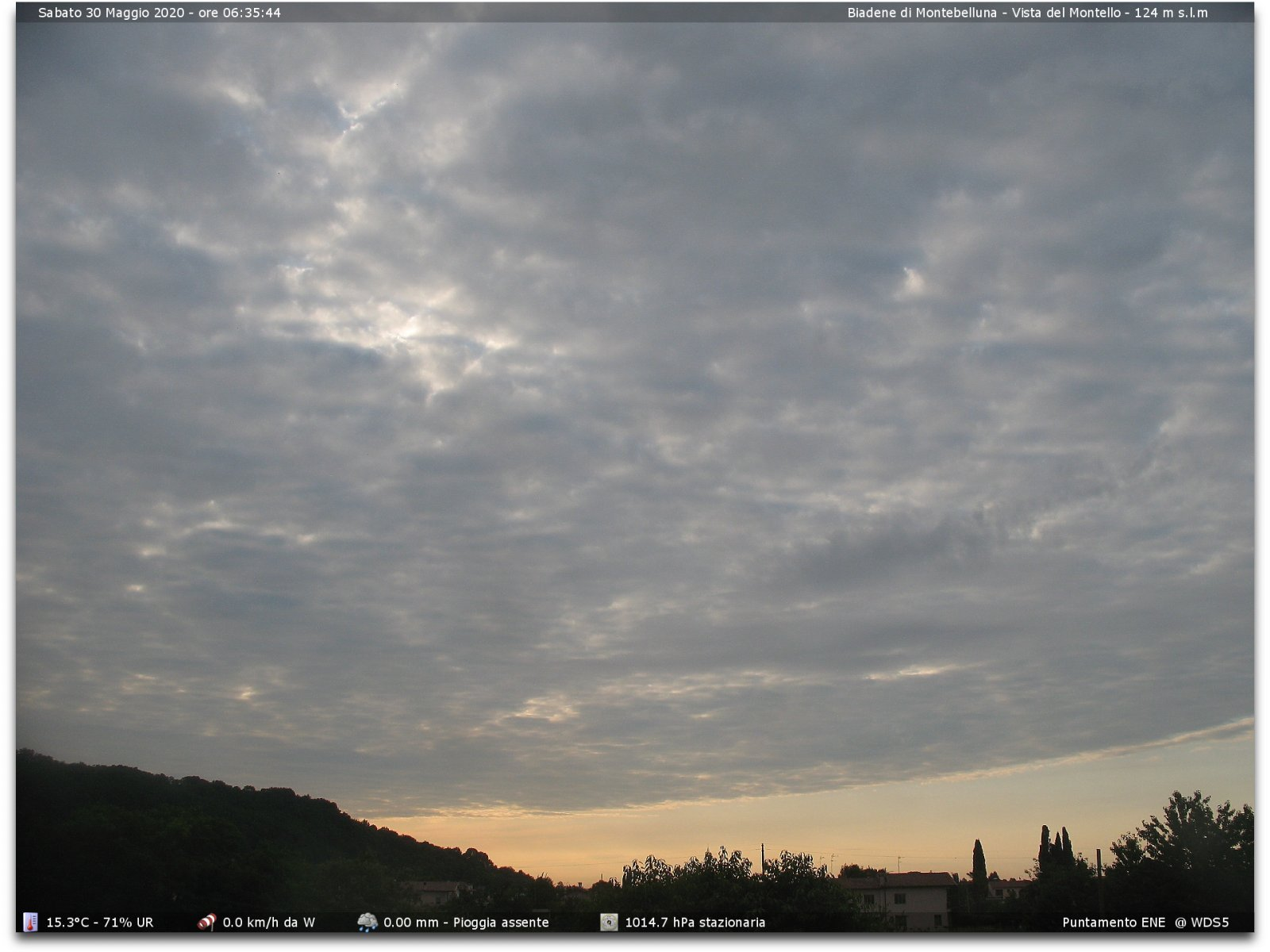Click the rain cloud icon
The height and width of the screenshot is (952, 1270).
367,922
